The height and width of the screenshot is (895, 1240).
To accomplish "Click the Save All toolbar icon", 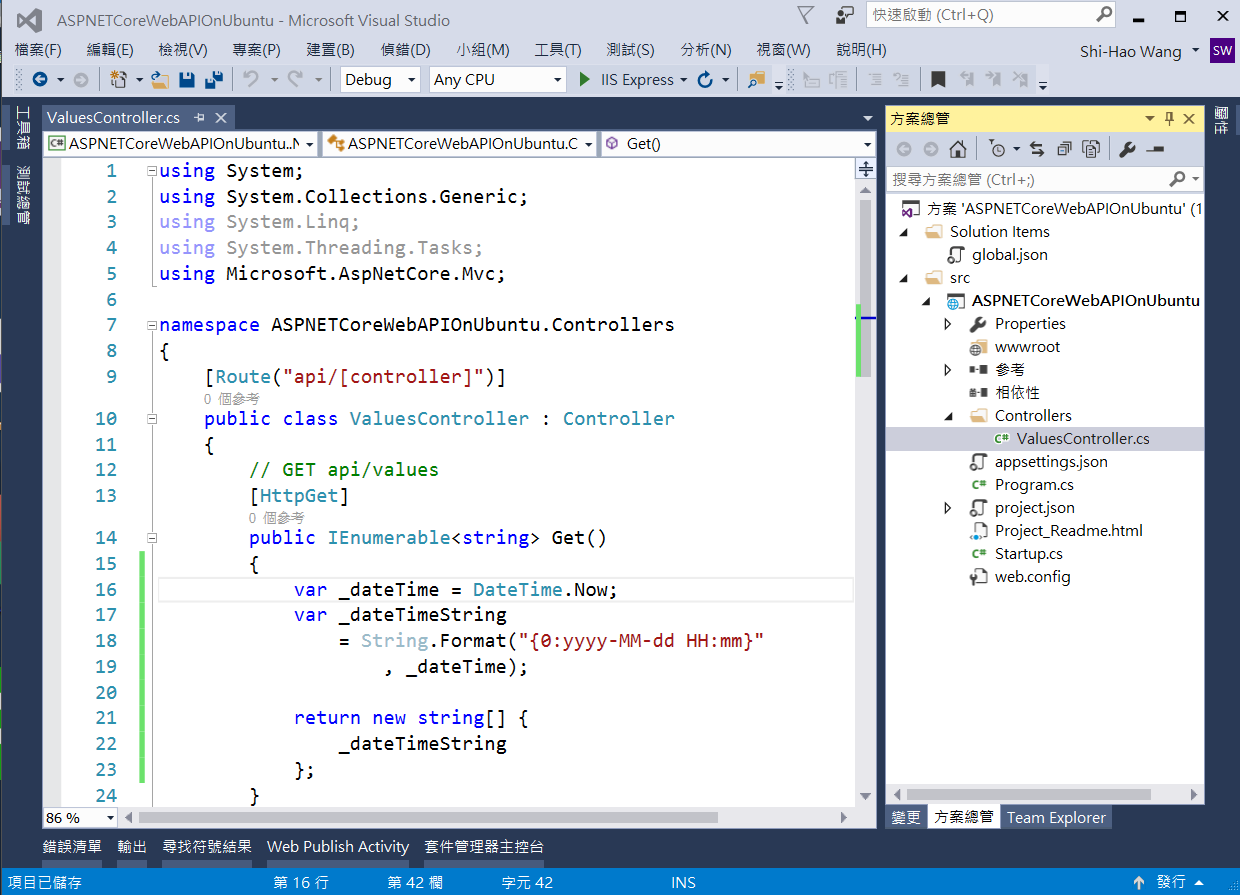I will pos(213,80).
